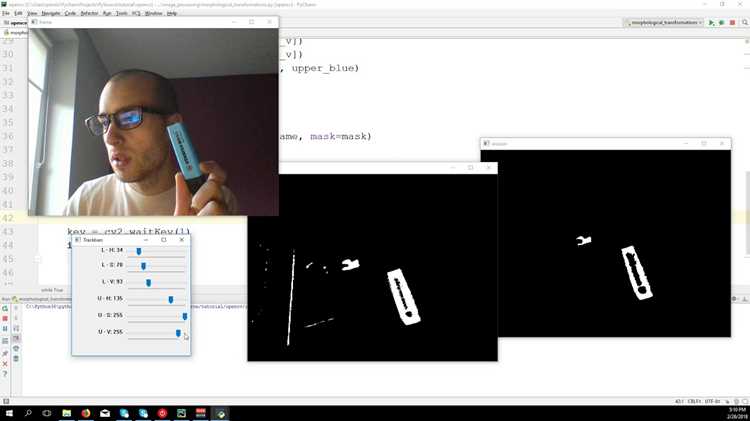750x421 pixels.
Task: Click the Print icon in Run panel
Action: [x=16, y=349]
